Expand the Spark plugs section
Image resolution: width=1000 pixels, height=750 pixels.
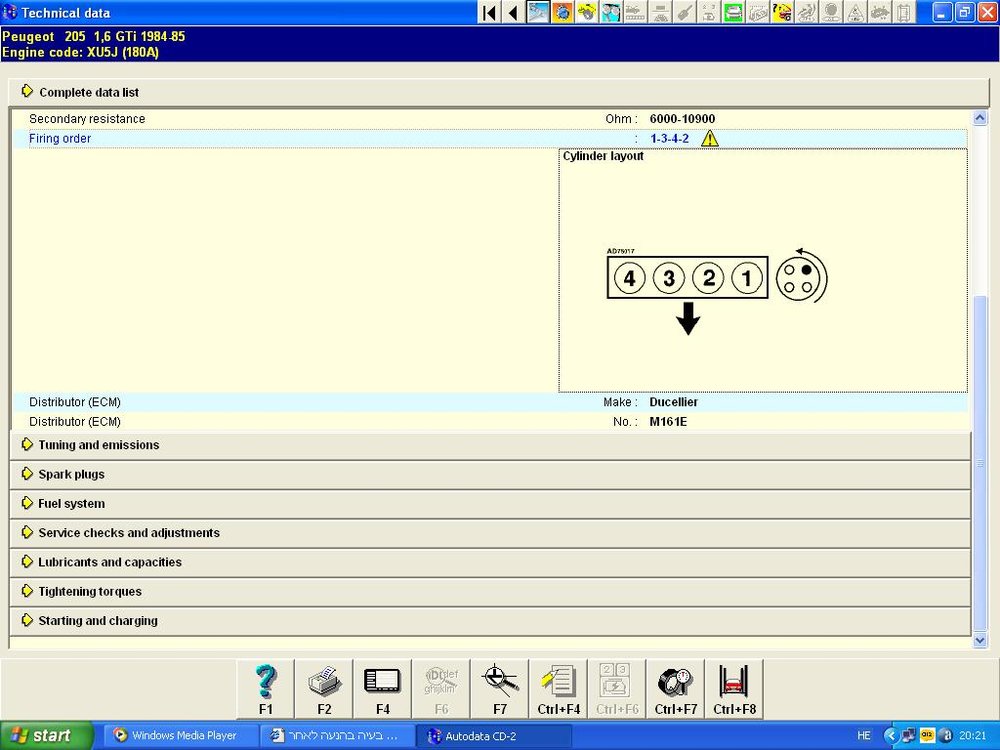click(x=490, y=474)
